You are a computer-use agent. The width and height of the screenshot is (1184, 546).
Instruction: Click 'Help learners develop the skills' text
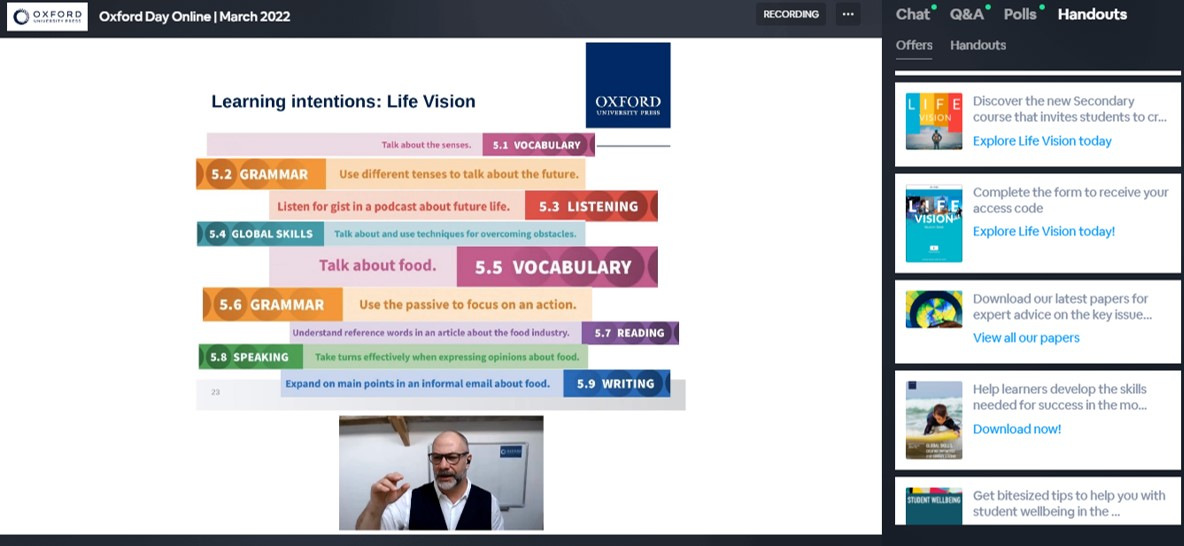tap(1059, 397)
